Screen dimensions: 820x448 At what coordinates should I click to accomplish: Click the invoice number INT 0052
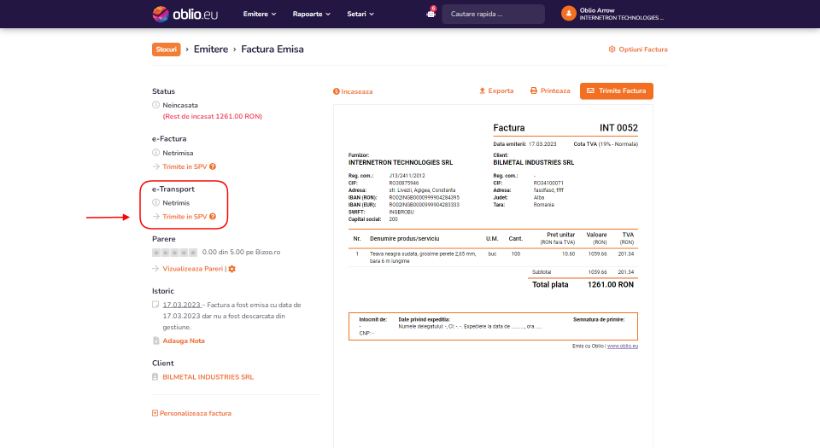click(619, 128)
